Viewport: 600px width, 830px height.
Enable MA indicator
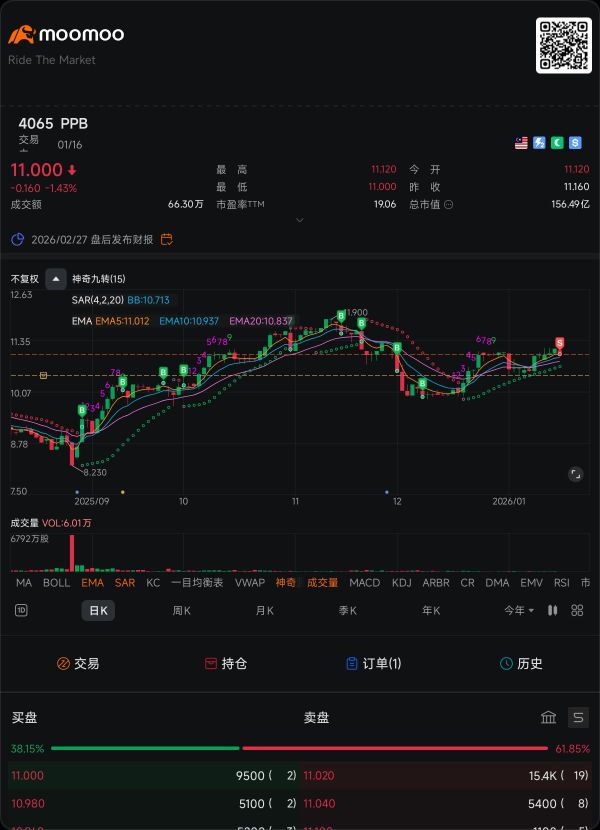click(24, 583)
